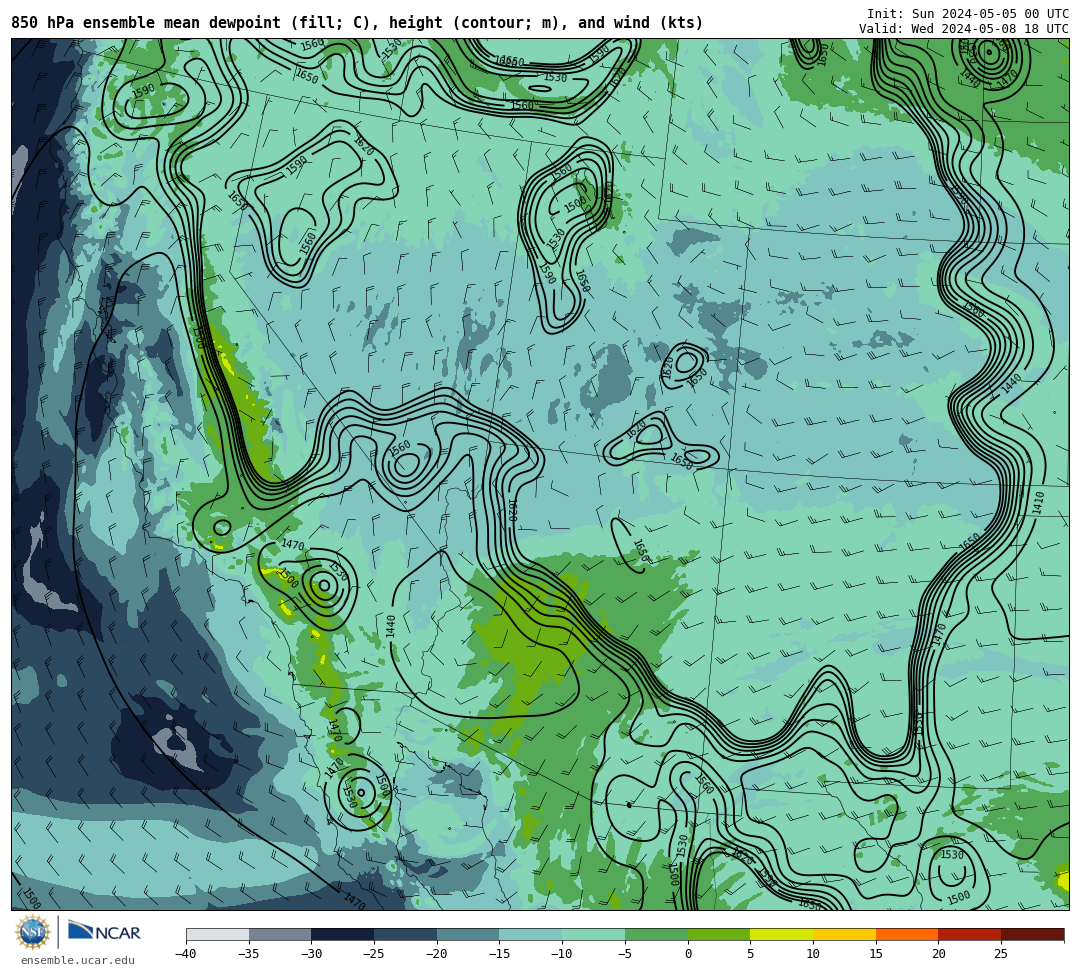Click the 0 colorbar tick label
The height and width of the screenshot is (973, 1080).
point(688,954)
